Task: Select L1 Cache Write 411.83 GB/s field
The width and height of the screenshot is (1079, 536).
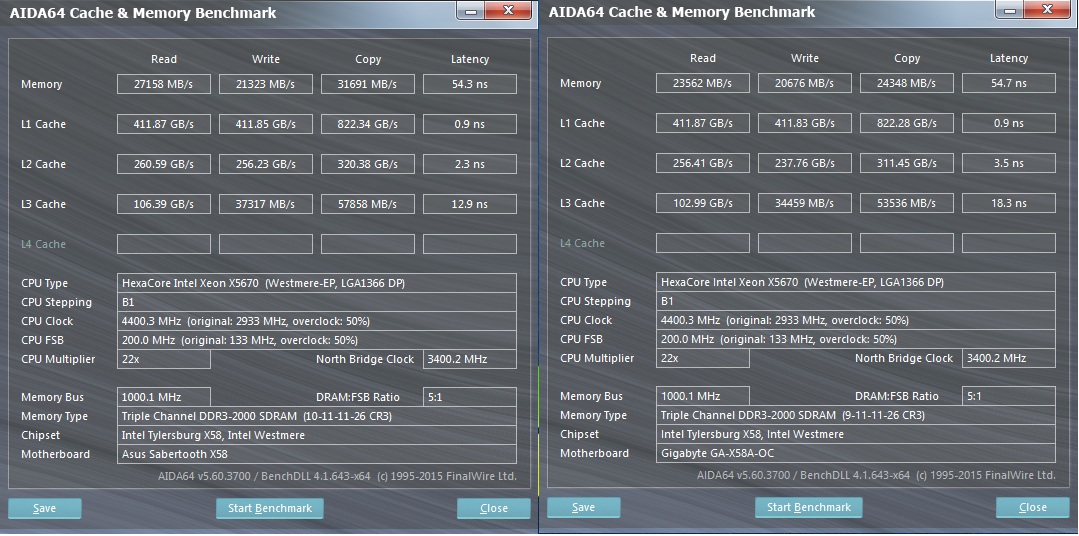Action: pyautogui.click(x=804, y=122)
